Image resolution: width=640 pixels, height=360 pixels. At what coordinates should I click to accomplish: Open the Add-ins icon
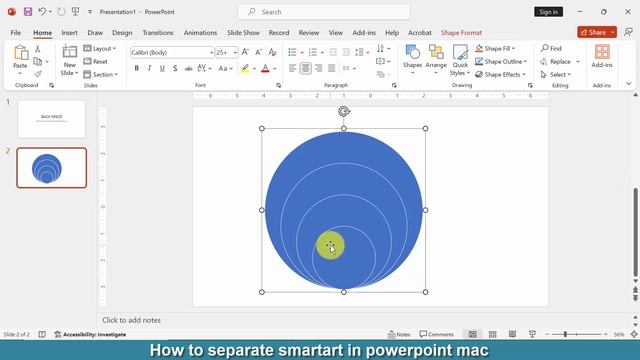pos(602,52)
